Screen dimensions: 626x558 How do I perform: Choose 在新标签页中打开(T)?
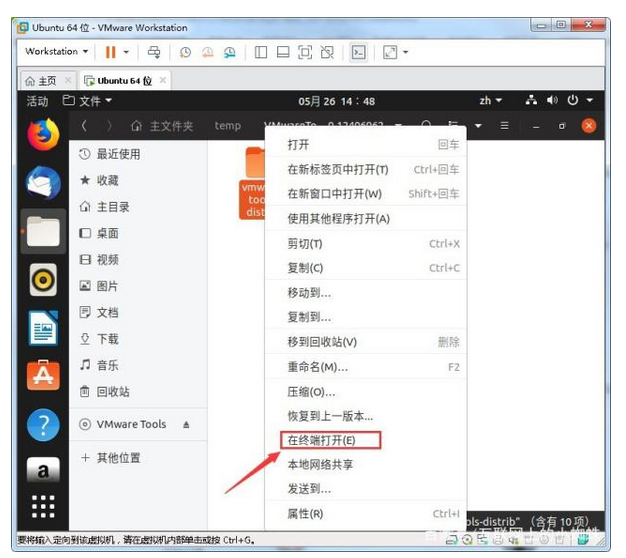(366, 170)
